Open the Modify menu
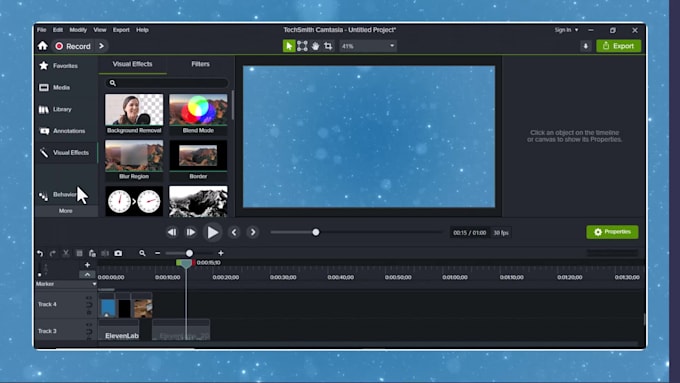 (78, 30)
